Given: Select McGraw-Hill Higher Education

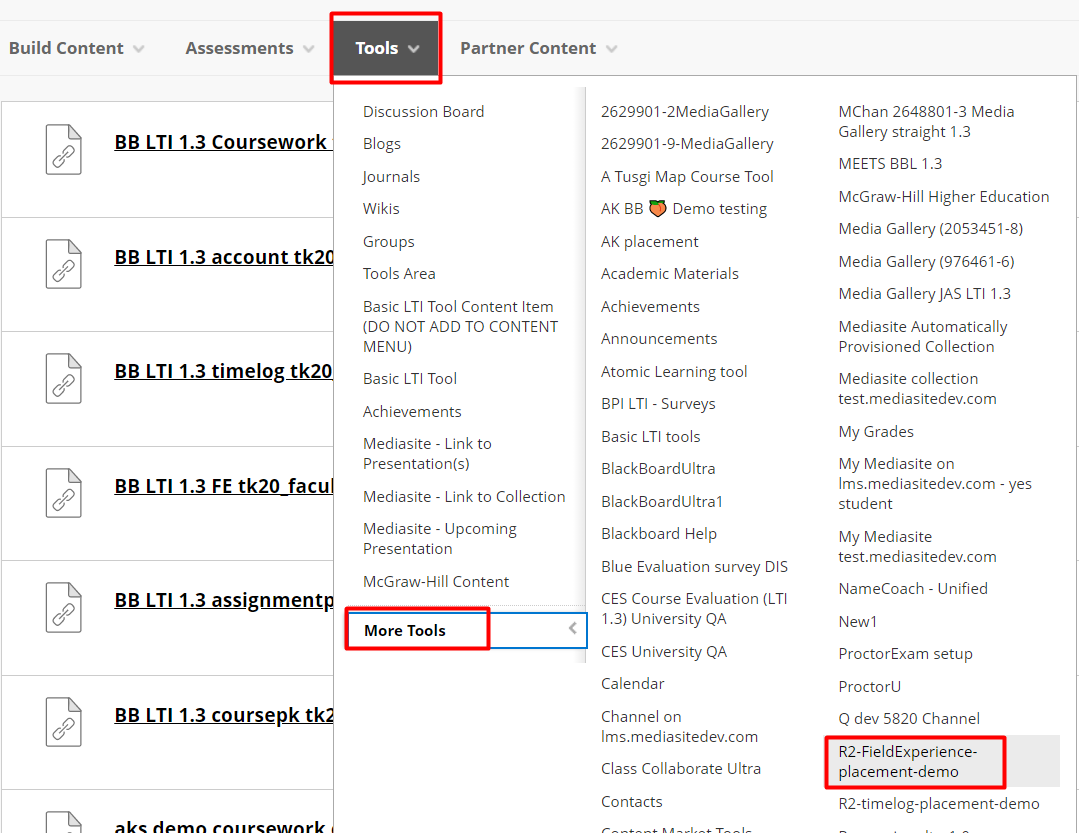Looking at the screenshot, I should 943,197.
